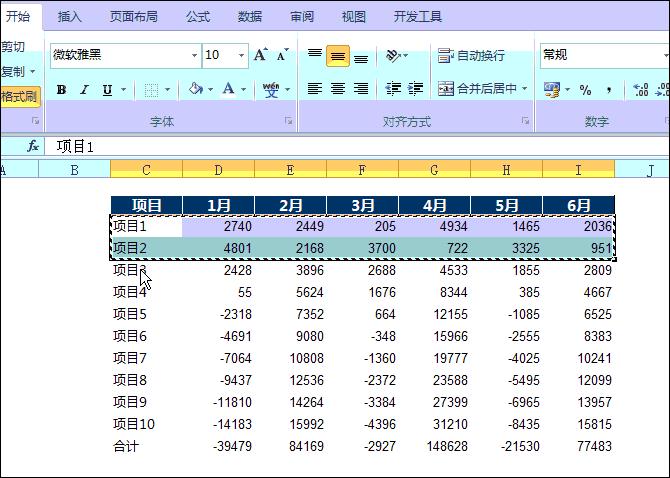This screenshot has height=478, width=670.
Task: Click the accounting number format icon
Action: coord(552,89)
